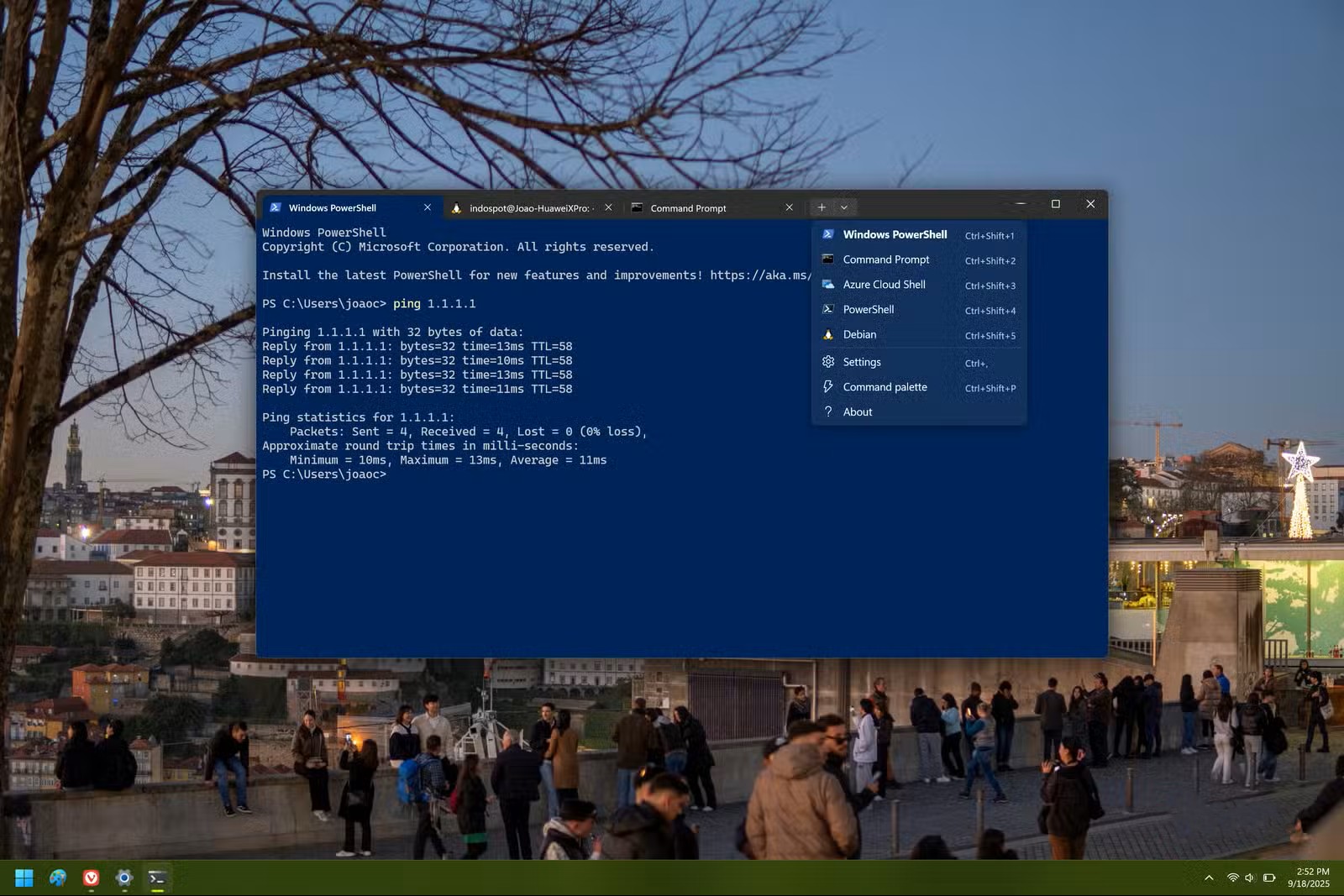Click the speaker icon in the system tray
The width and height of the screenshot is (1344, 896).
pos(1249,877)
